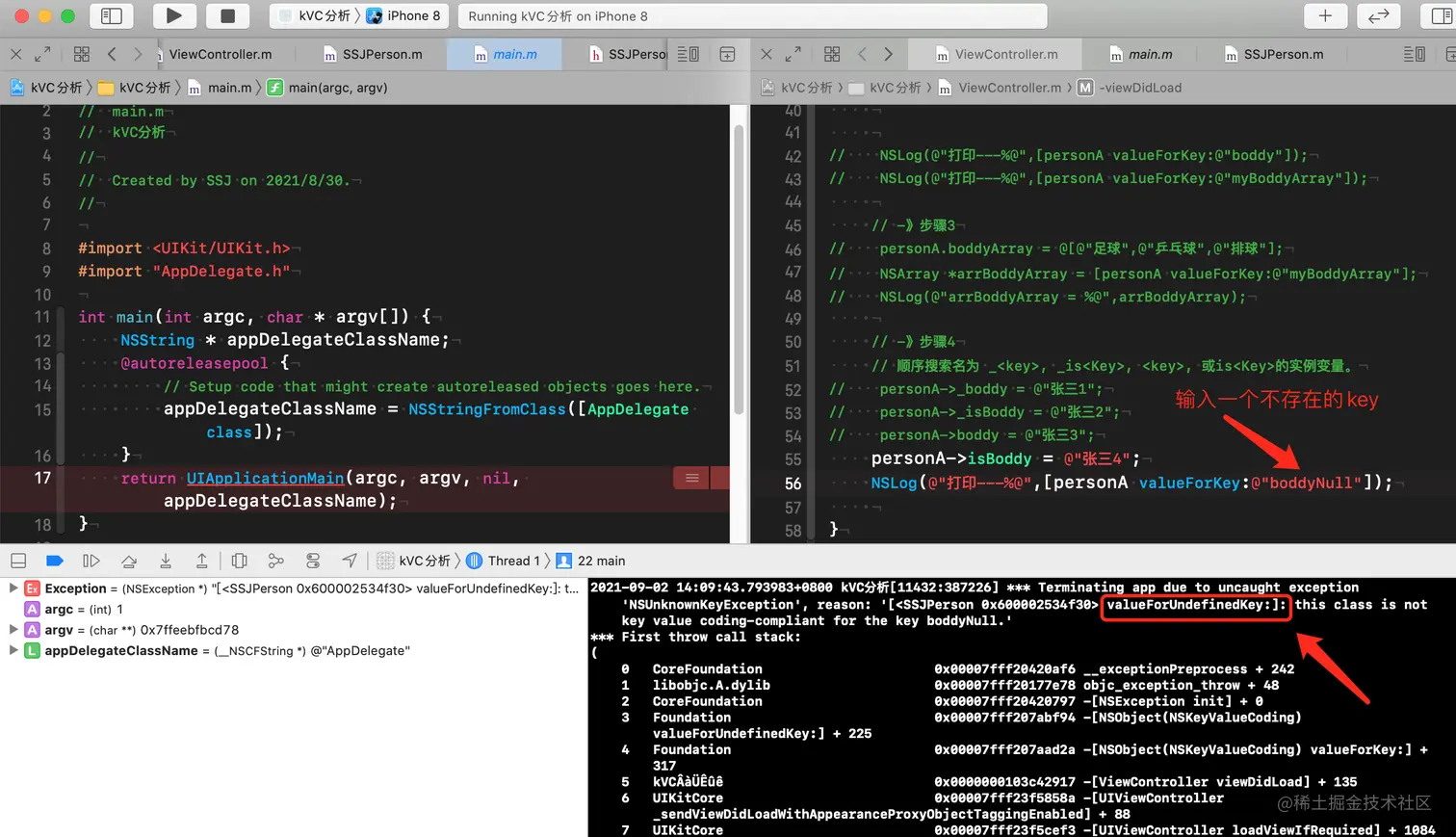Click main.m in left jump bar
Screen dimensions: 1456x837
[x=220, y=88]
